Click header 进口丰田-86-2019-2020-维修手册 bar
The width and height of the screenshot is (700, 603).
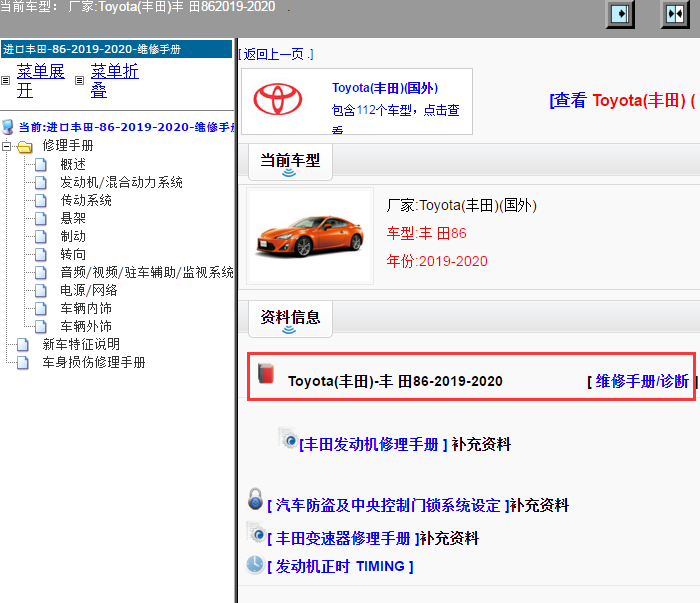pos(117,49)
